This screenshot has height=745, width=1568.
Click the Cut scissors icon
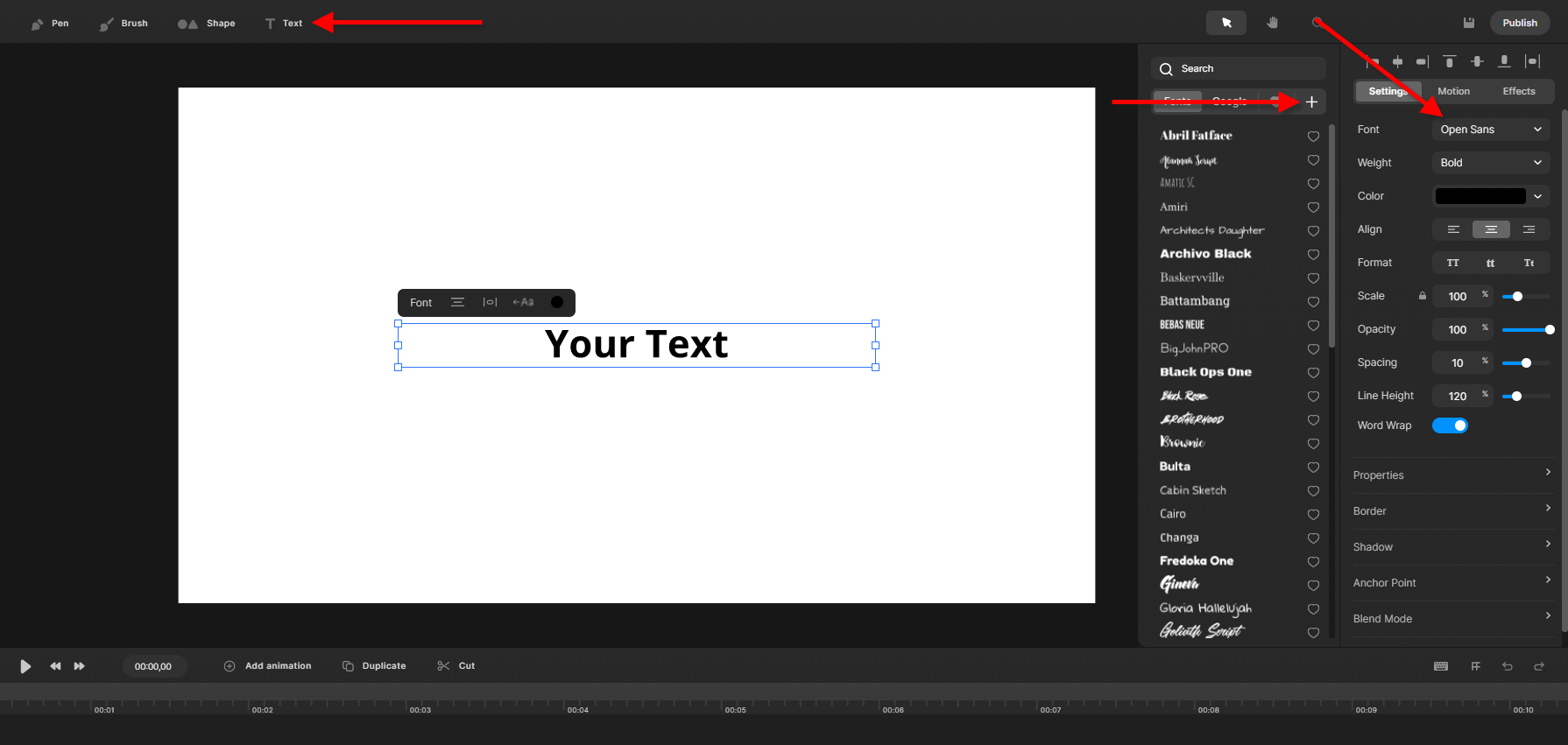[444, 666]
